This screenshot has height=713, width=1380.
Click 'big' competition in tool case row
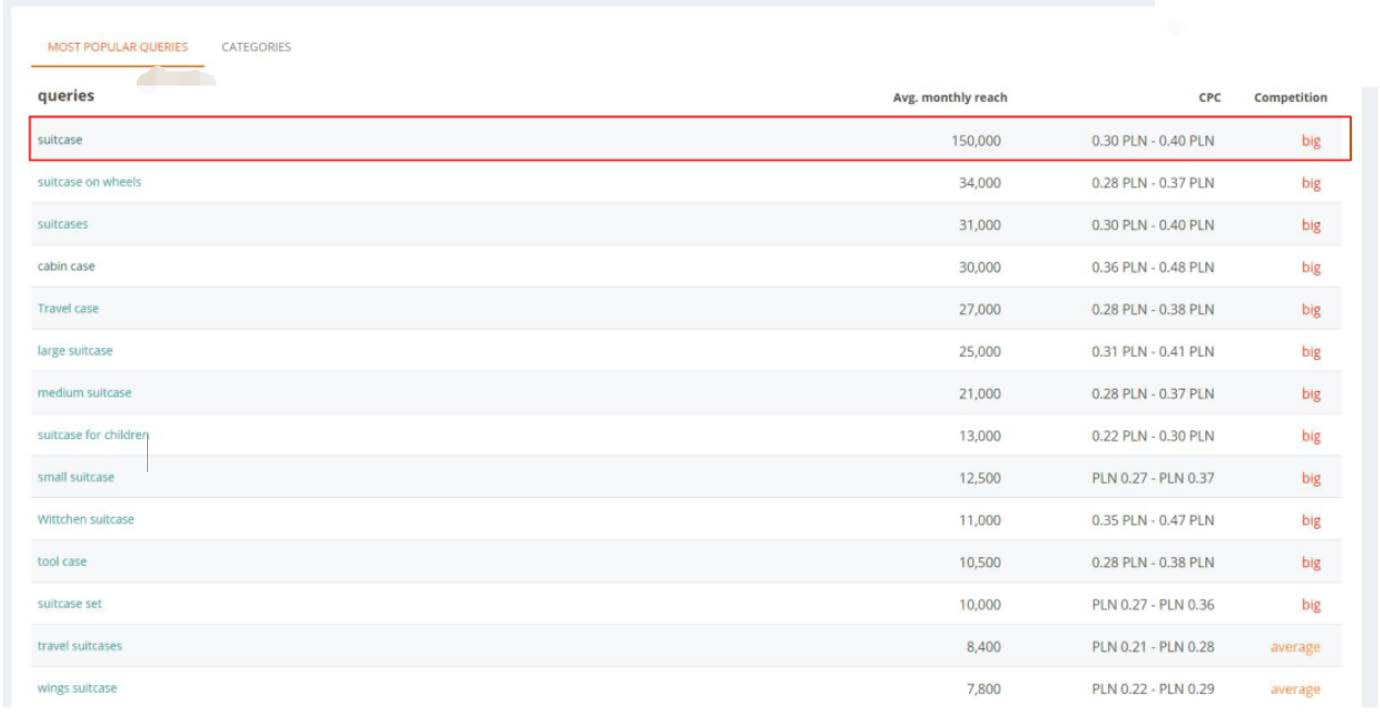tap(1311, 563)
